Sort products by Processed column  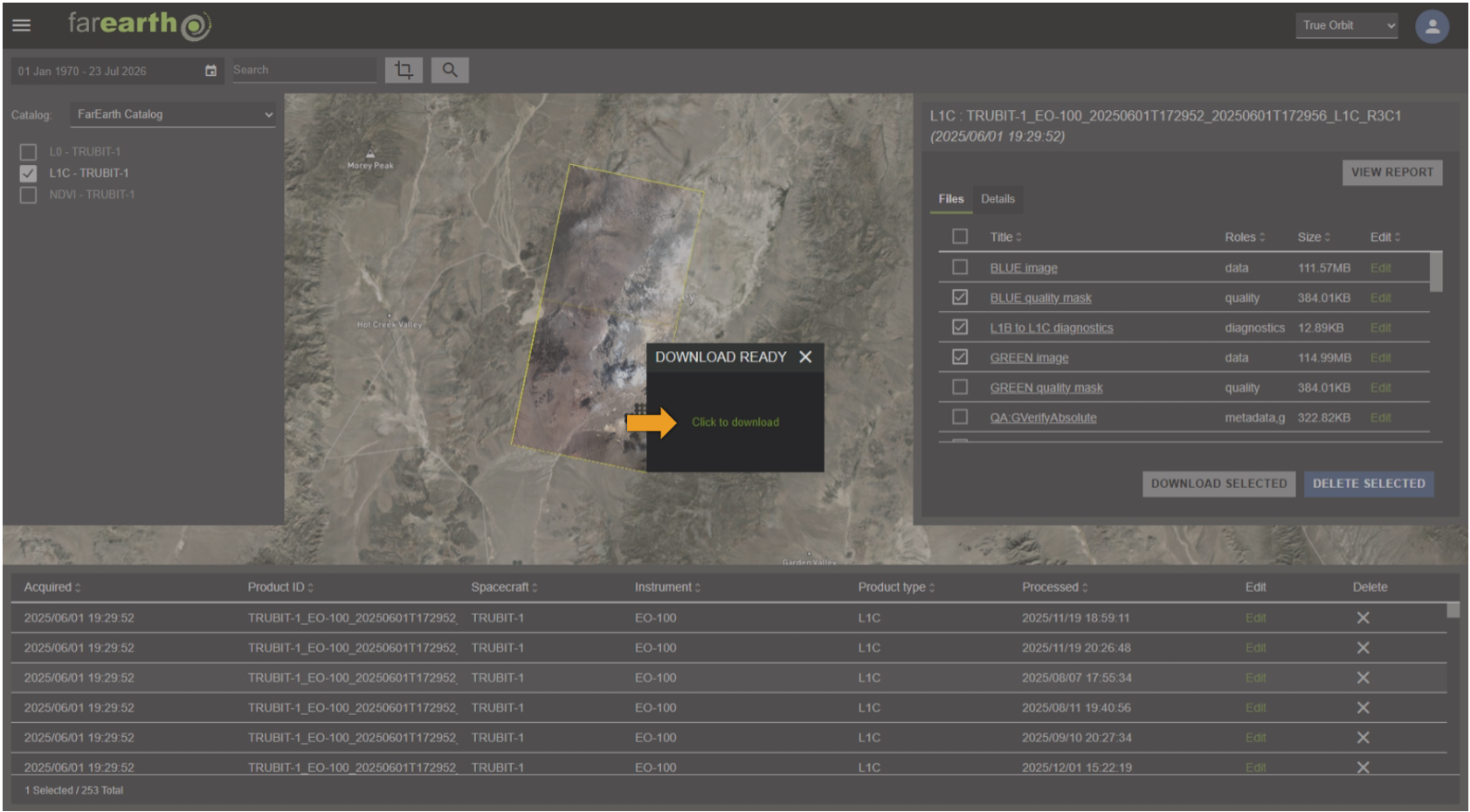point(1055,588)
